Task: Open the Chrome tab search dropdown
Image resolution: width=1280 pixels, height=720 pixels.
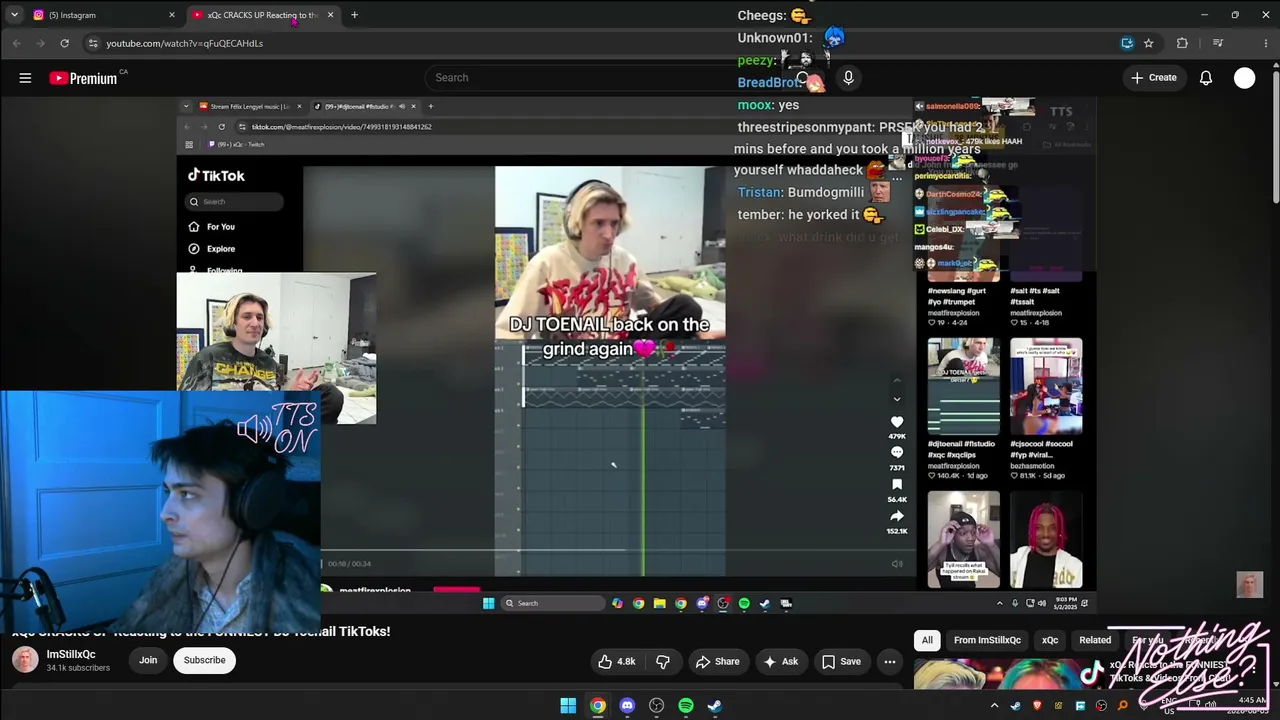Action: pos(14,15)
